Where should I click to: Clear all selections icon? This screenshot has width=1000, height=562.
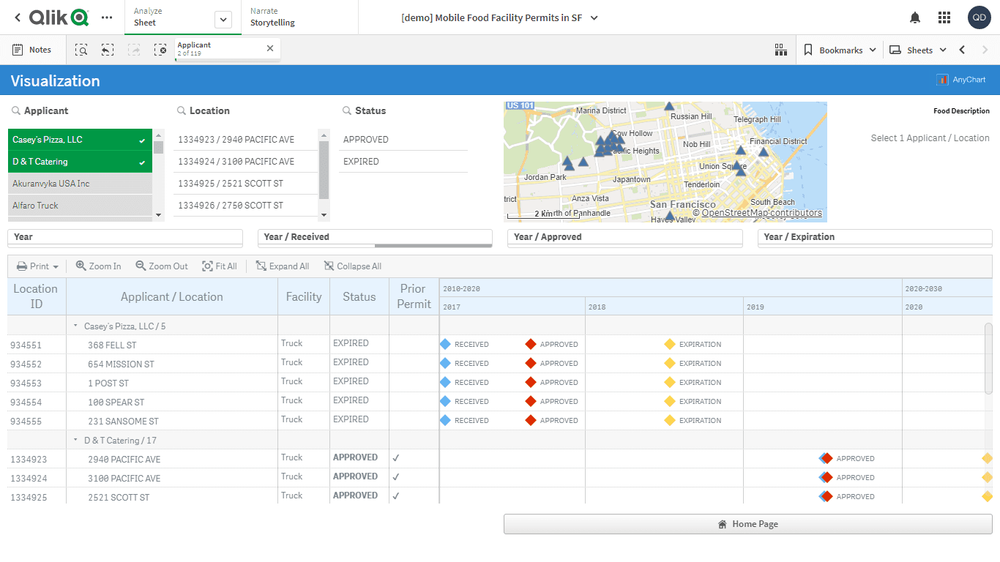[x=160, y=50]
